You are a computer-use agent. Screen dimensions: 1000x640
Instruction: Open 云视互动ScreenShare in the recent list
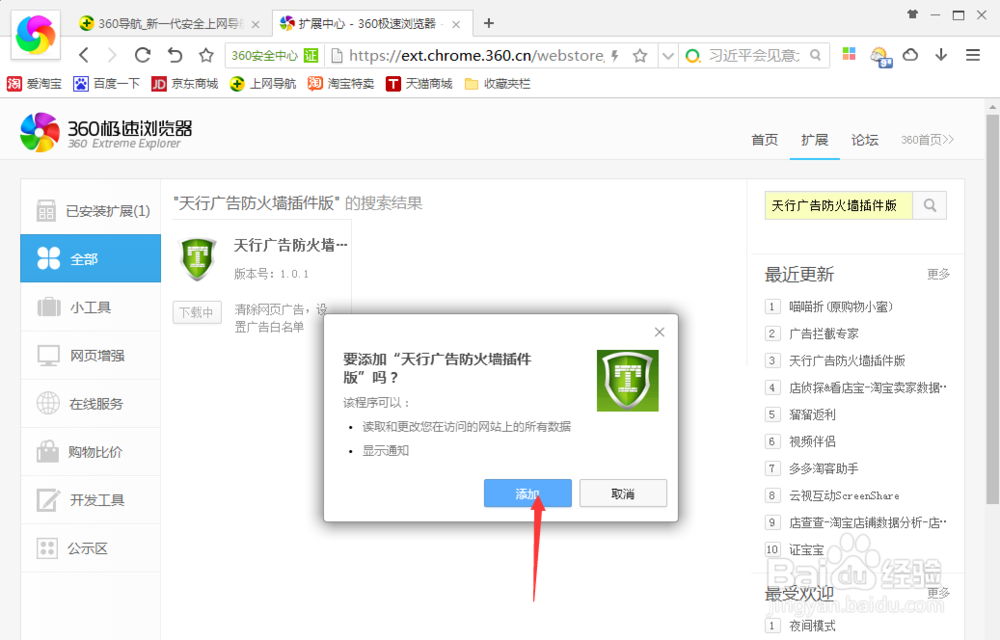(844, 495)
